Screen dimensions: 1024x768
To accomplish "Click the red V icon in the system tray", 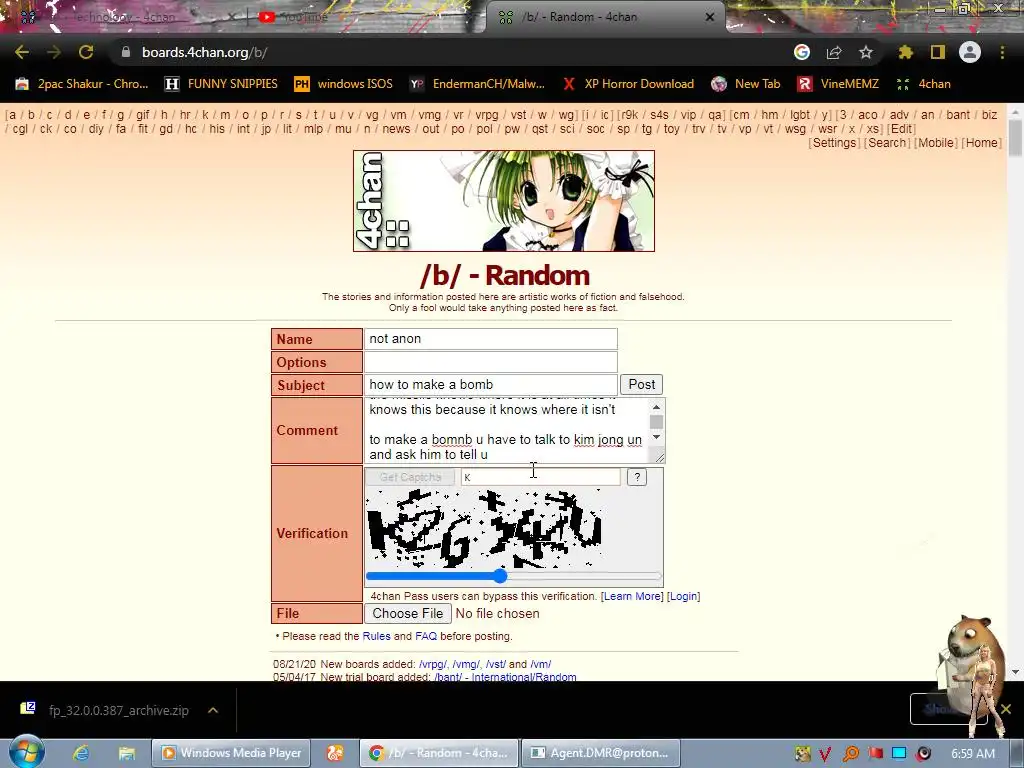I will point(825,754).
